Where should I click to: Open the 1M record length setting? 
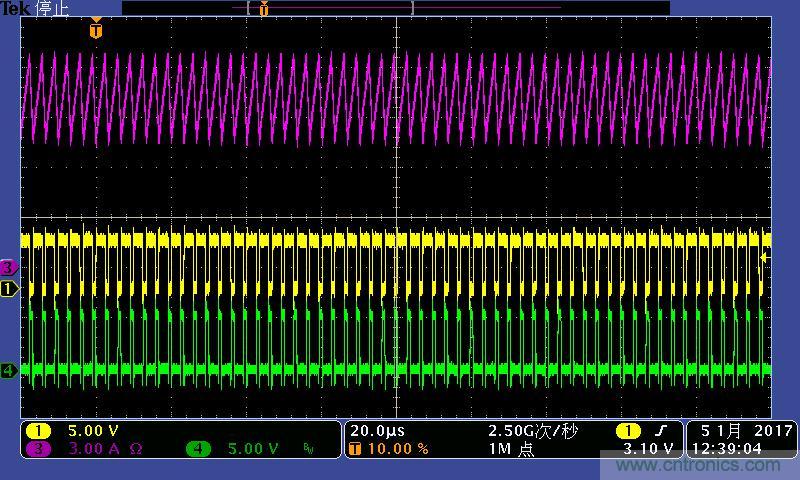[511, 449]
